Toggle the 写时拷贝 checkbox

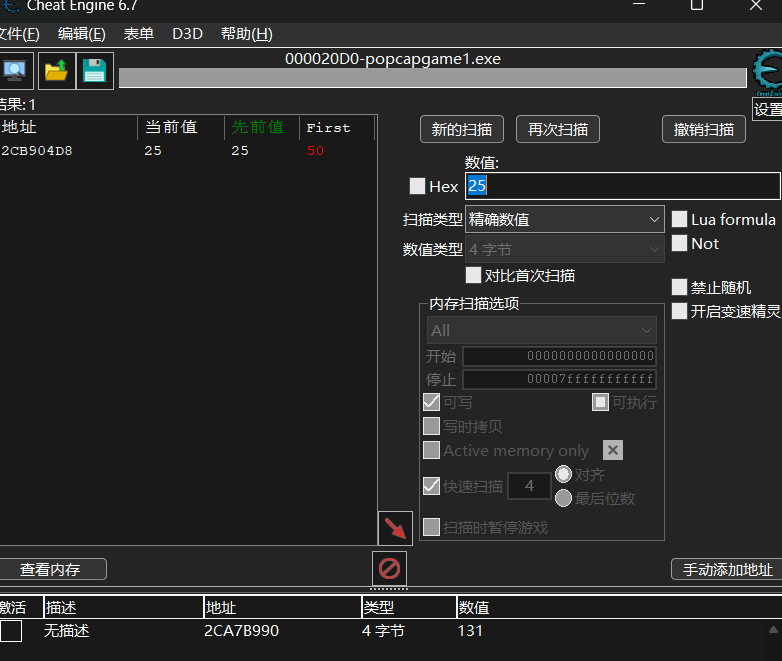tap(431, 426)
